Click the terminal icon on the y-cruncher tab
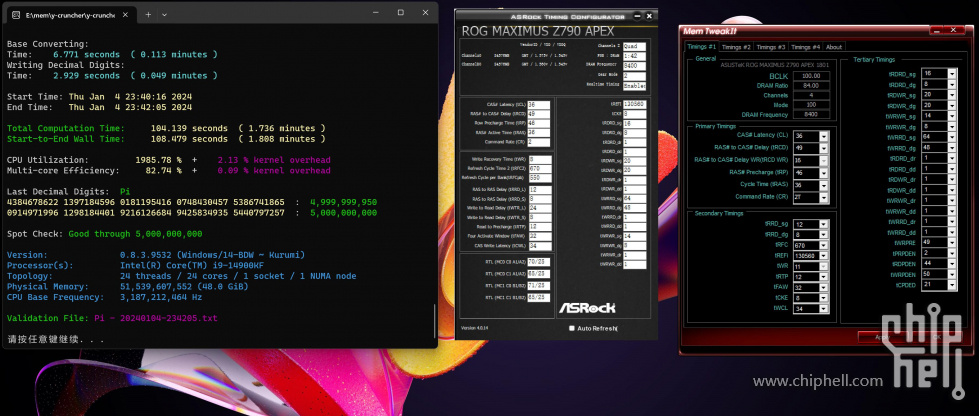979x416 pixels. 16,14
